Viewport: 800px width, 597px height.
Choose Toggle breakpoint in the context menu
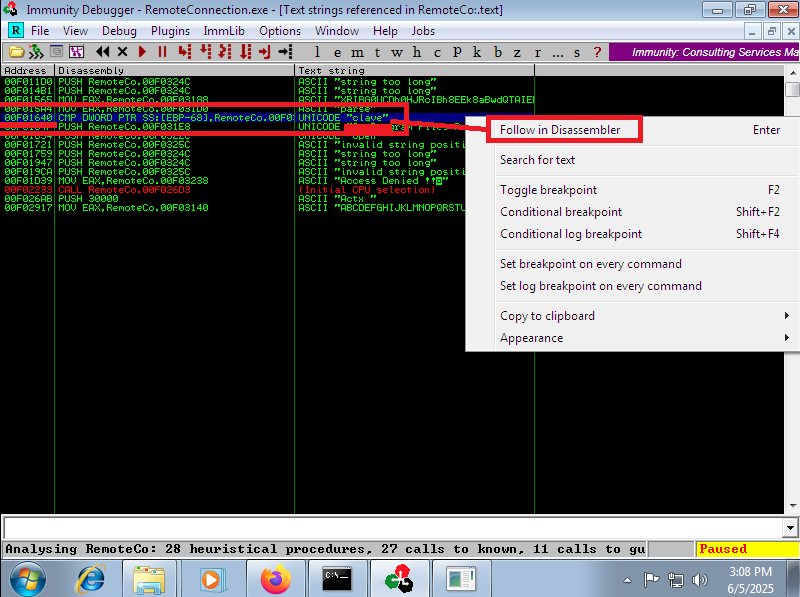click(633, 190)
